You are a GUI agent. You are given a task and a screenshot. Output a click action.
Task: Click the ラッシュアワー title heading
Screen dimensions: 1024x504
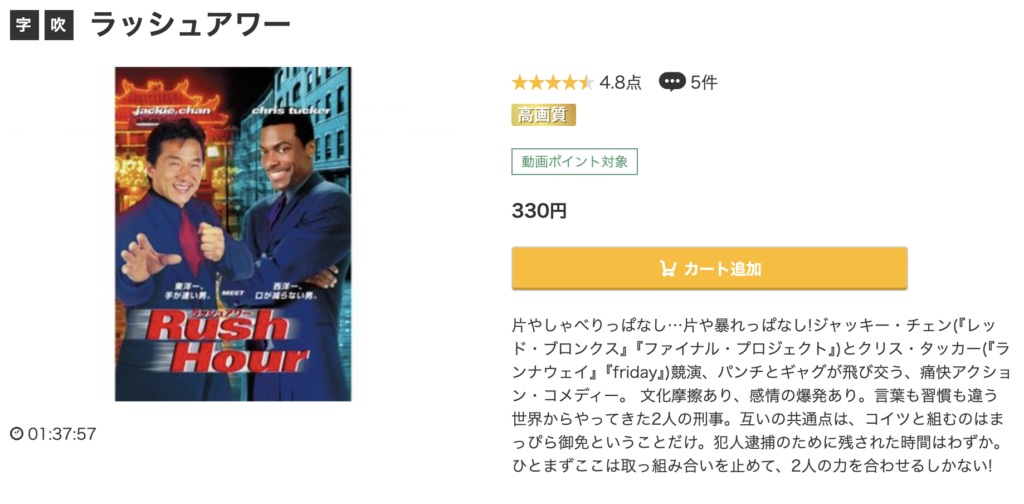(x=190, y=25)
